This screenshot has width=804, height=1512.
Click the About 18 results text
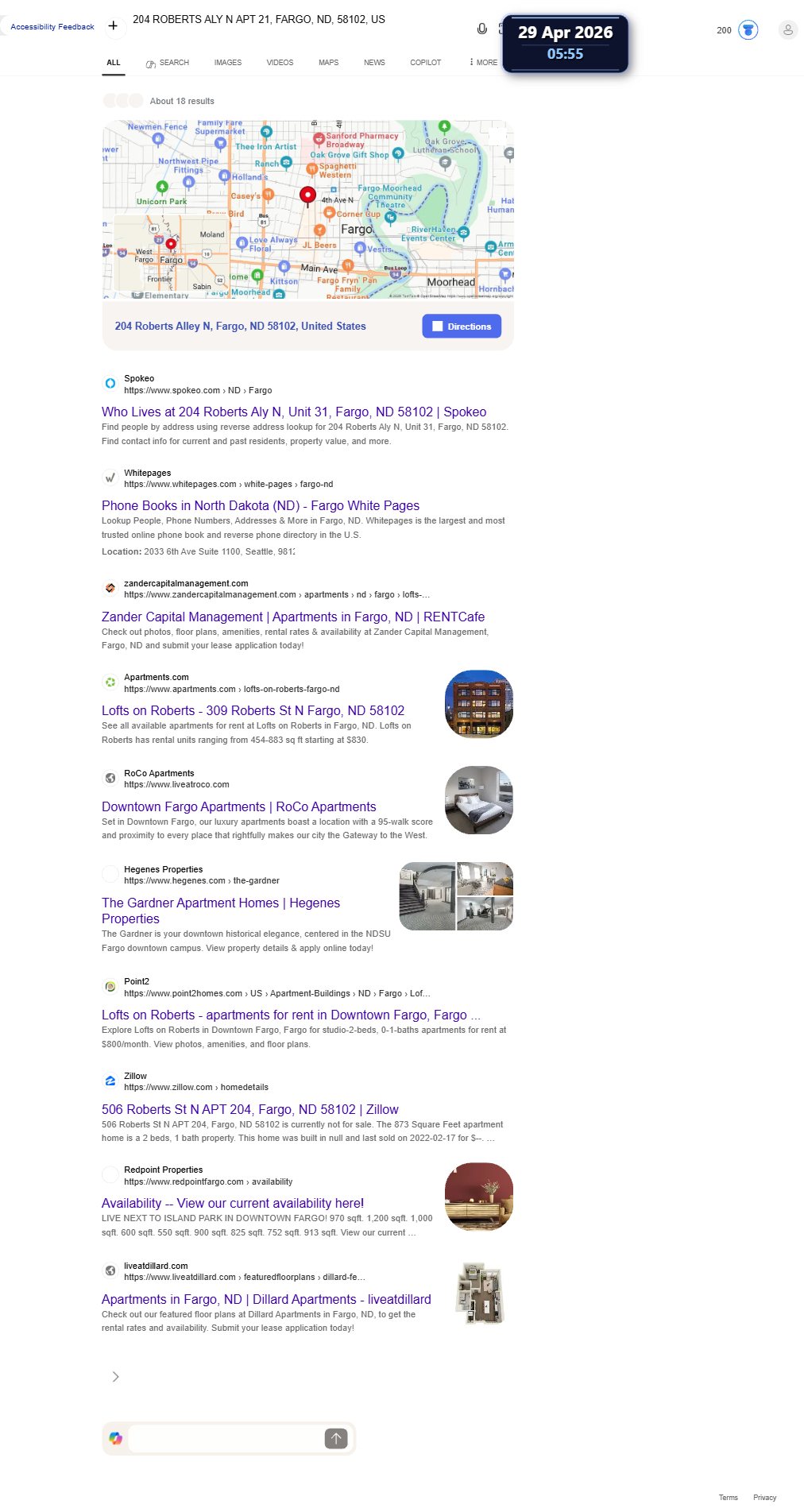click(182, 102)
